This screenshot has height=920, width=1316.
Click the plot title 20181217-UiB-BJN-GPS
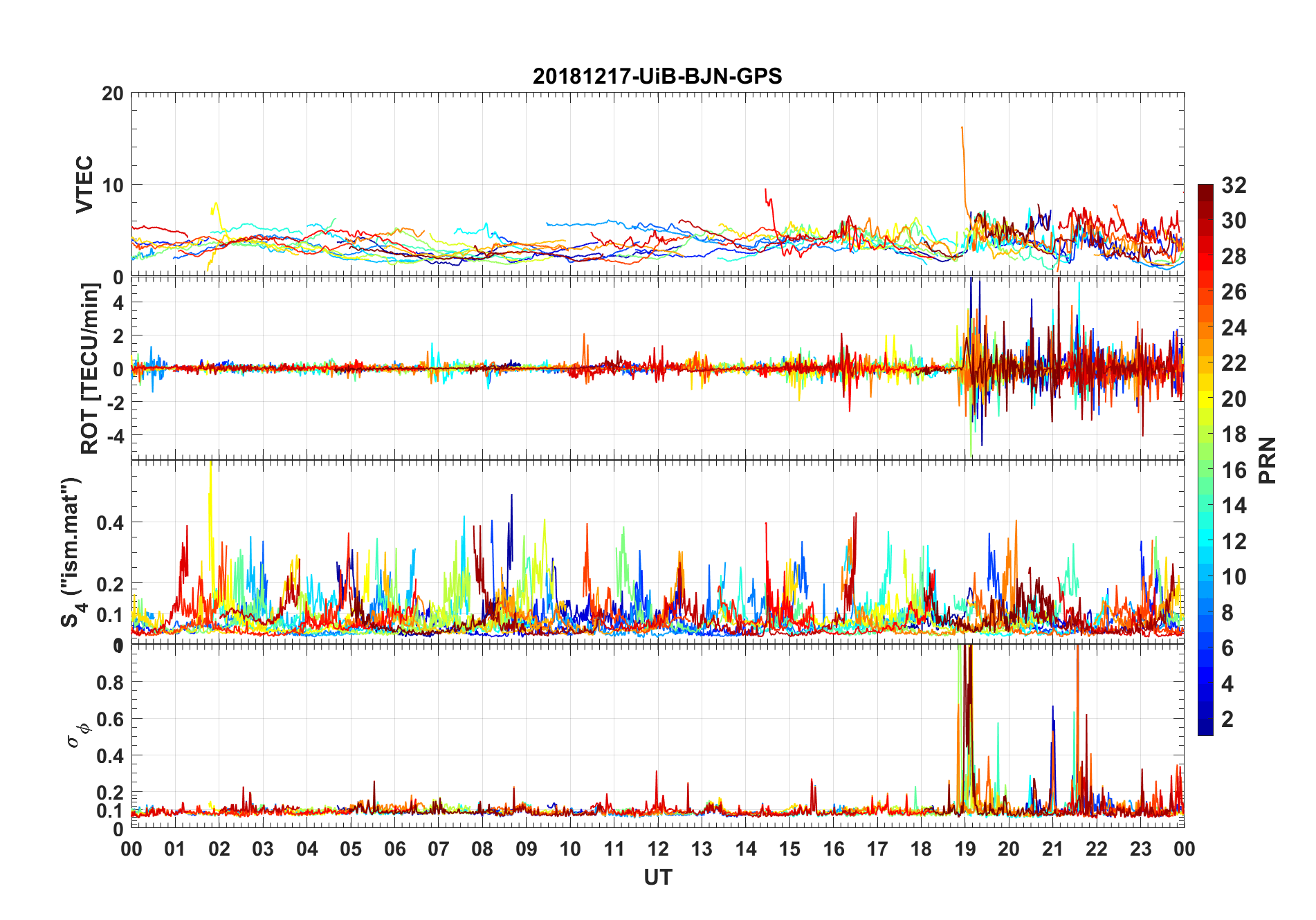[657, 76]
